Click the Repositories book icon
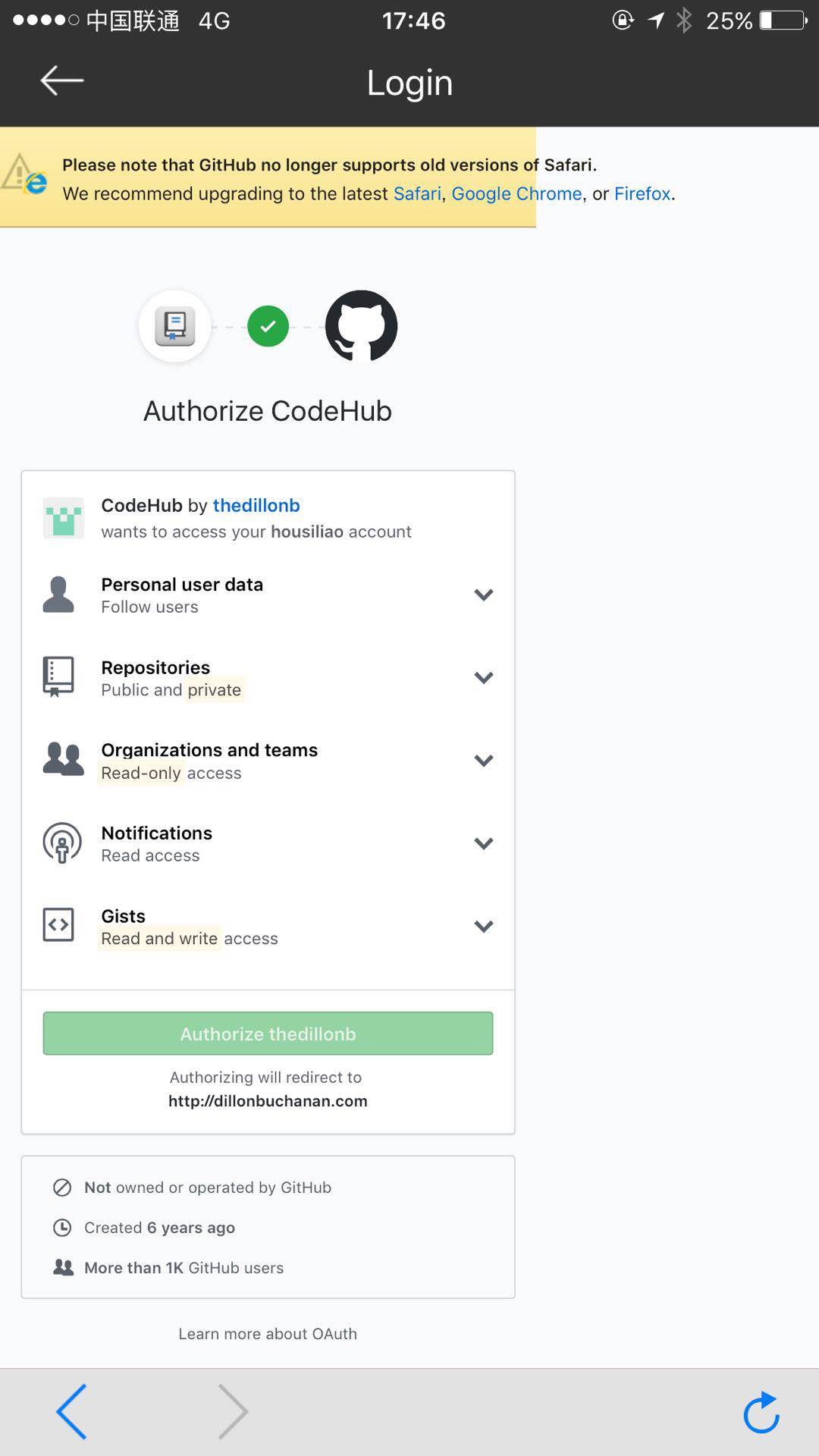This screenshot has width=819, height=1456. 58,676
